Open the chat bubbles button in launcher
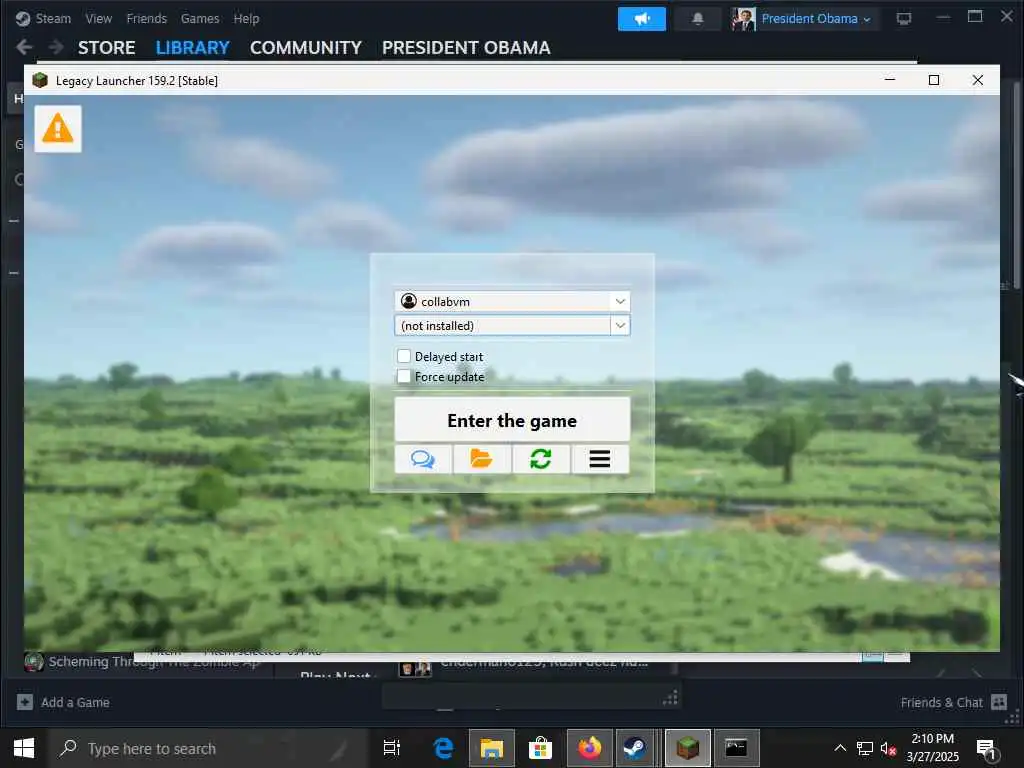The image size is (1024, 768). coord(423,459)
